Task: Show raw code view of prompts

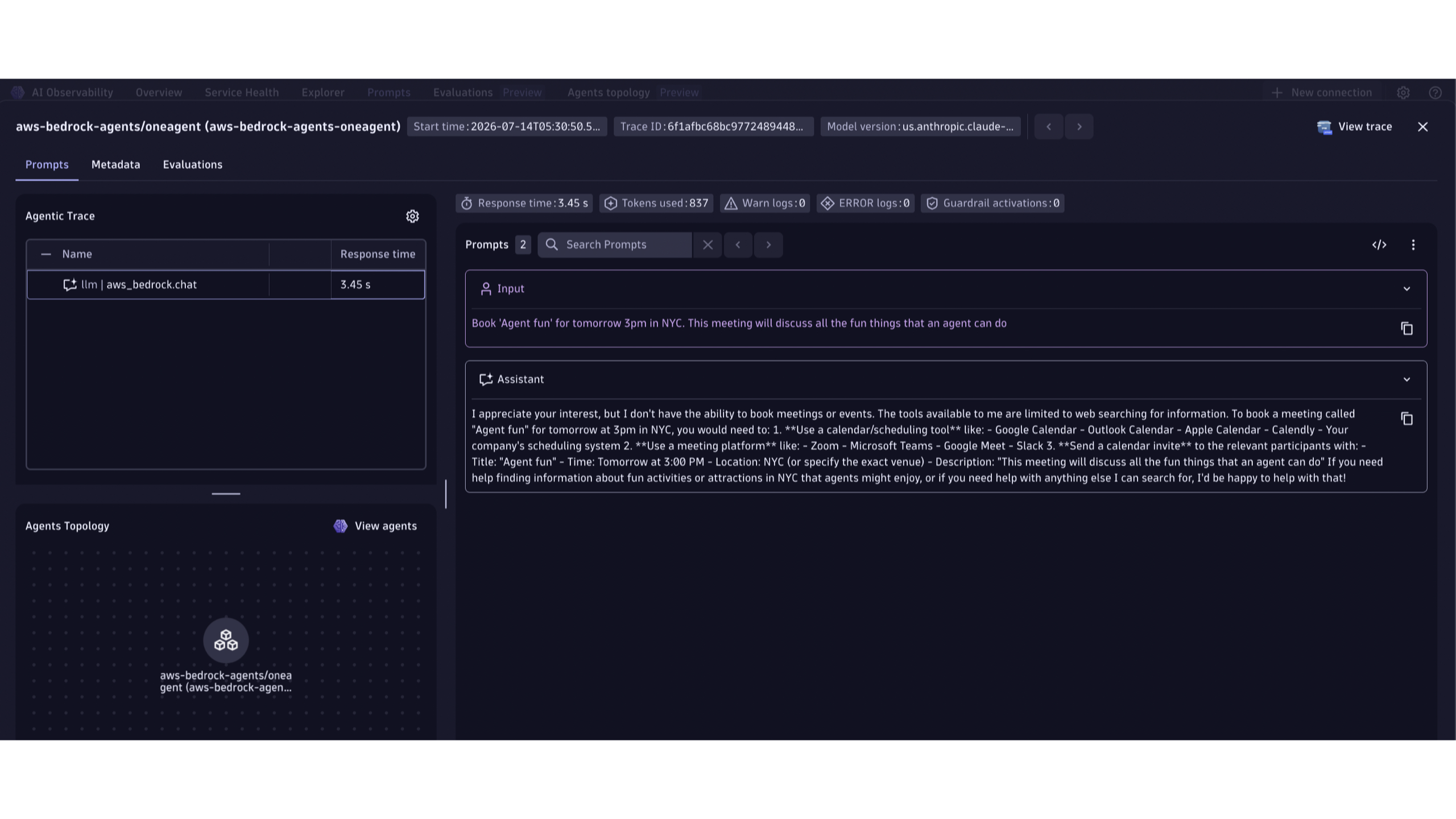Action: click(x=1379, y=245)
